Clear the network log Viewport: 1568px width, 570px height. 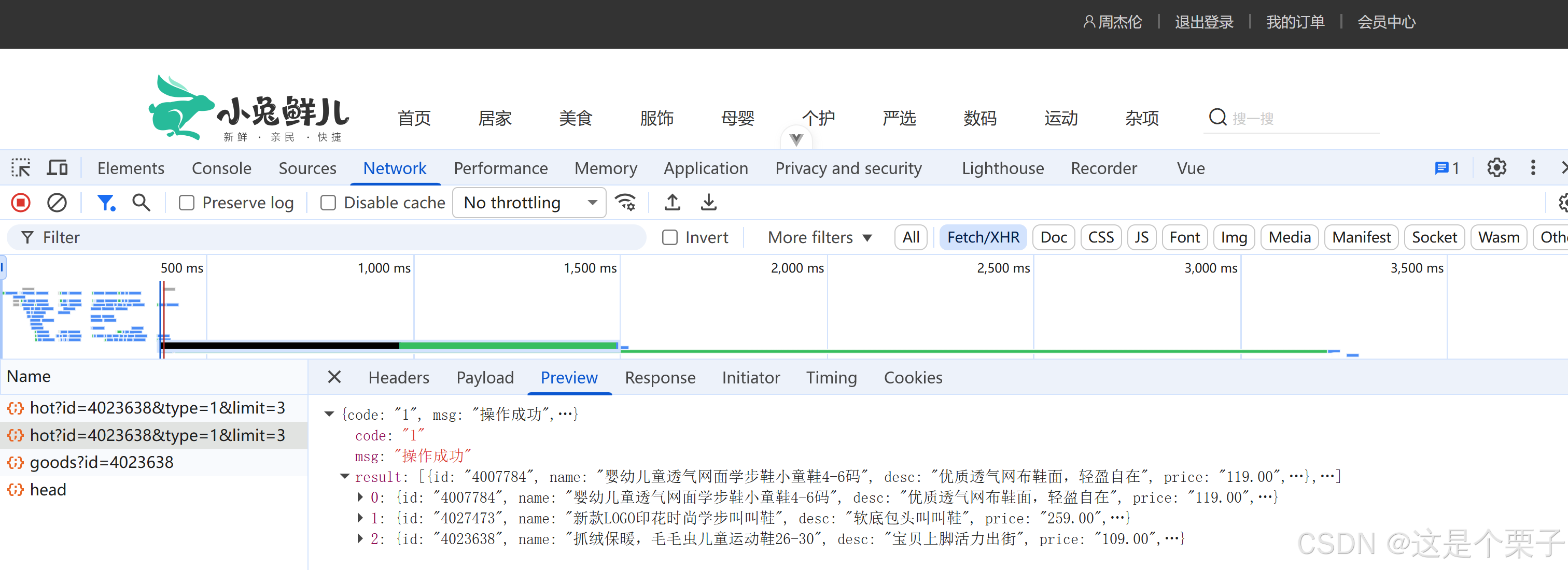pos(57,203)
